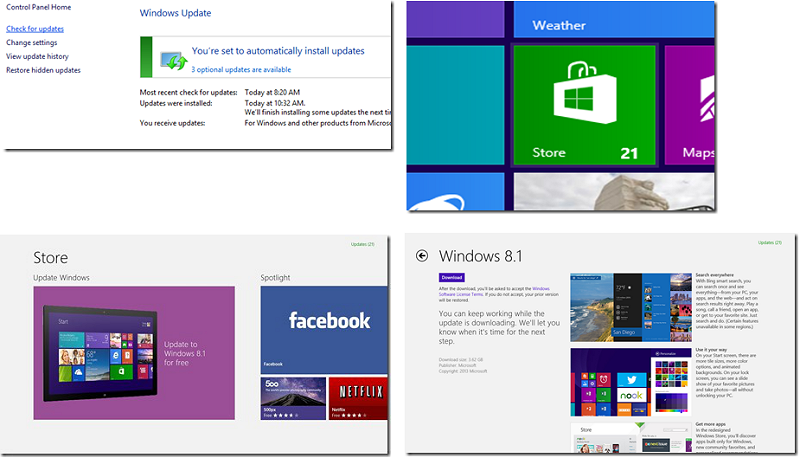View the Get more apps screenshot
The image size is (800, 458).
[631, 437]
